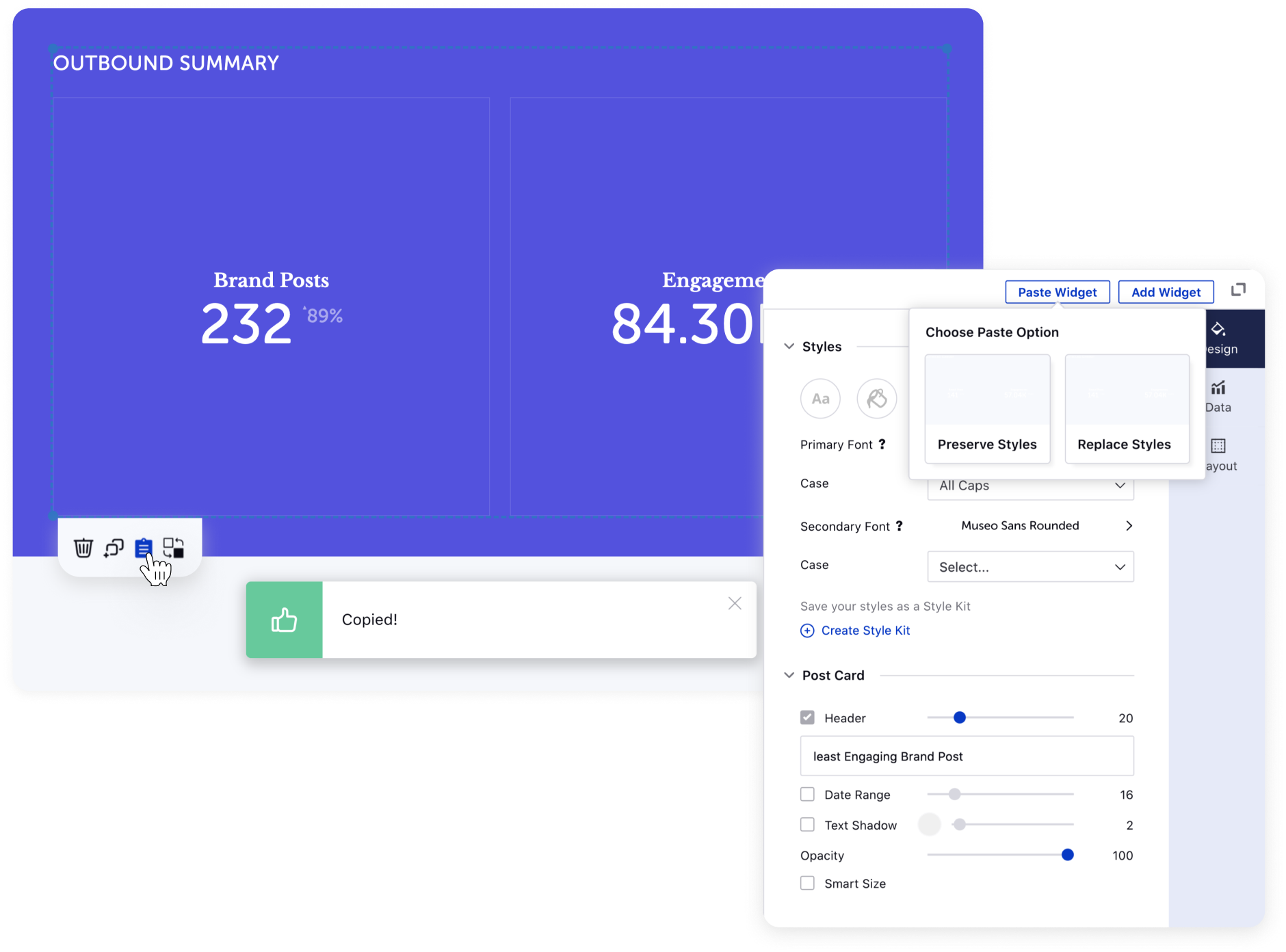
Task: Click the paint bucket styling icon
Action: [x=876, y=398]
